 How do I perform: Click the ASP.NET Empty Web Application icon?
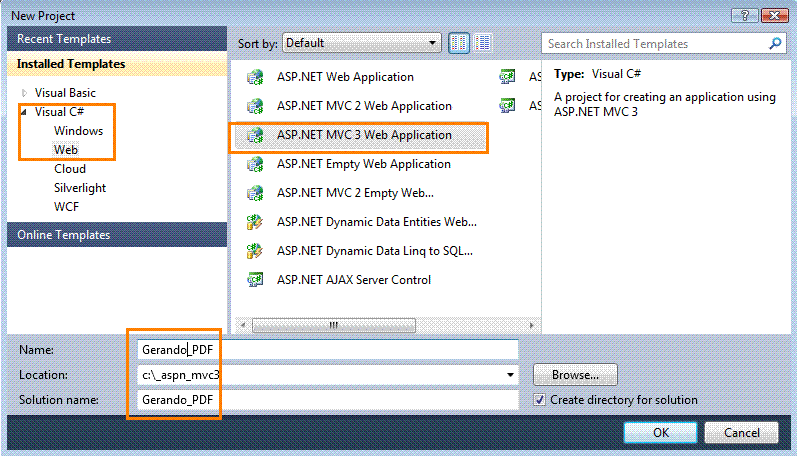pos(255,164)
